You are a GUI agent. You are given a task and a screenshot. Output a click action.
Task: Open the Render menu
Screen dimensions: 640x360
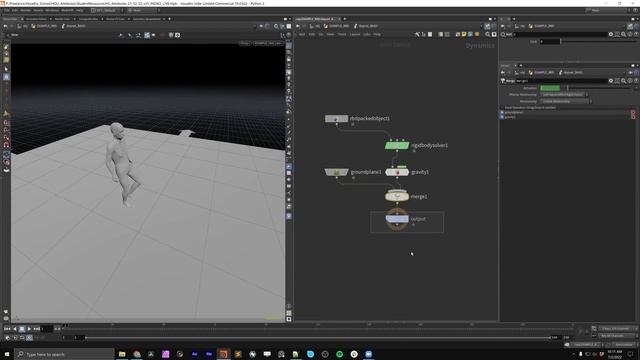(x=25, y=10)
